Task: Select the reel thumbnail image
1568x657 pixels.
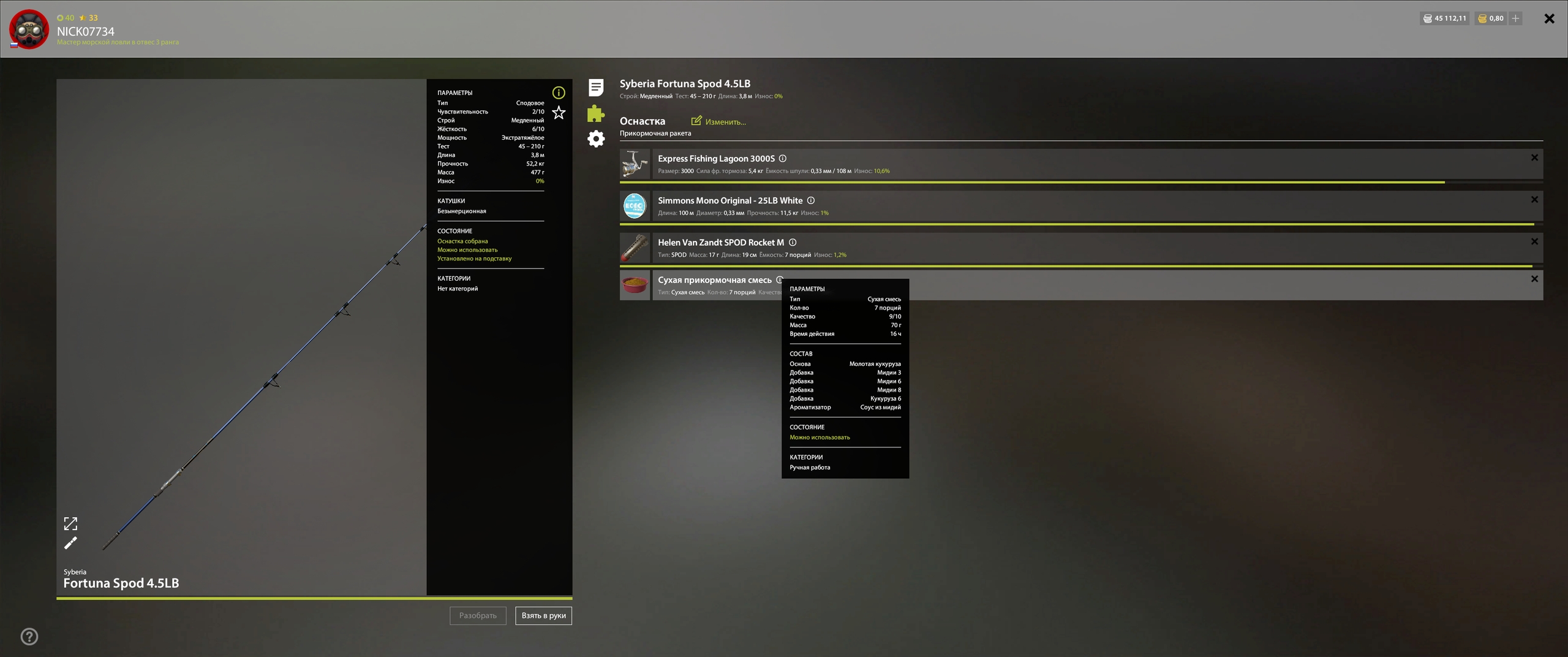Action: click(635, 164)
